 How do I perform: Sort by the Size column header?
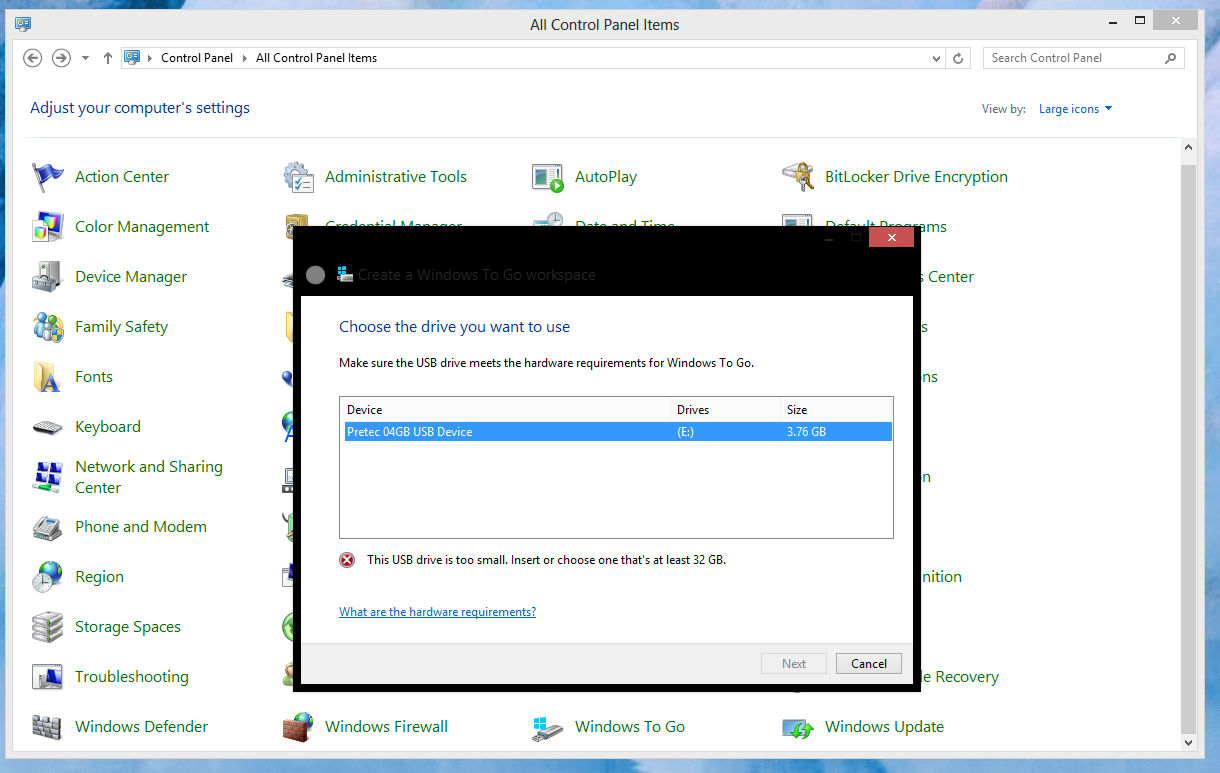pyautogui.click(x=836, y=410)
